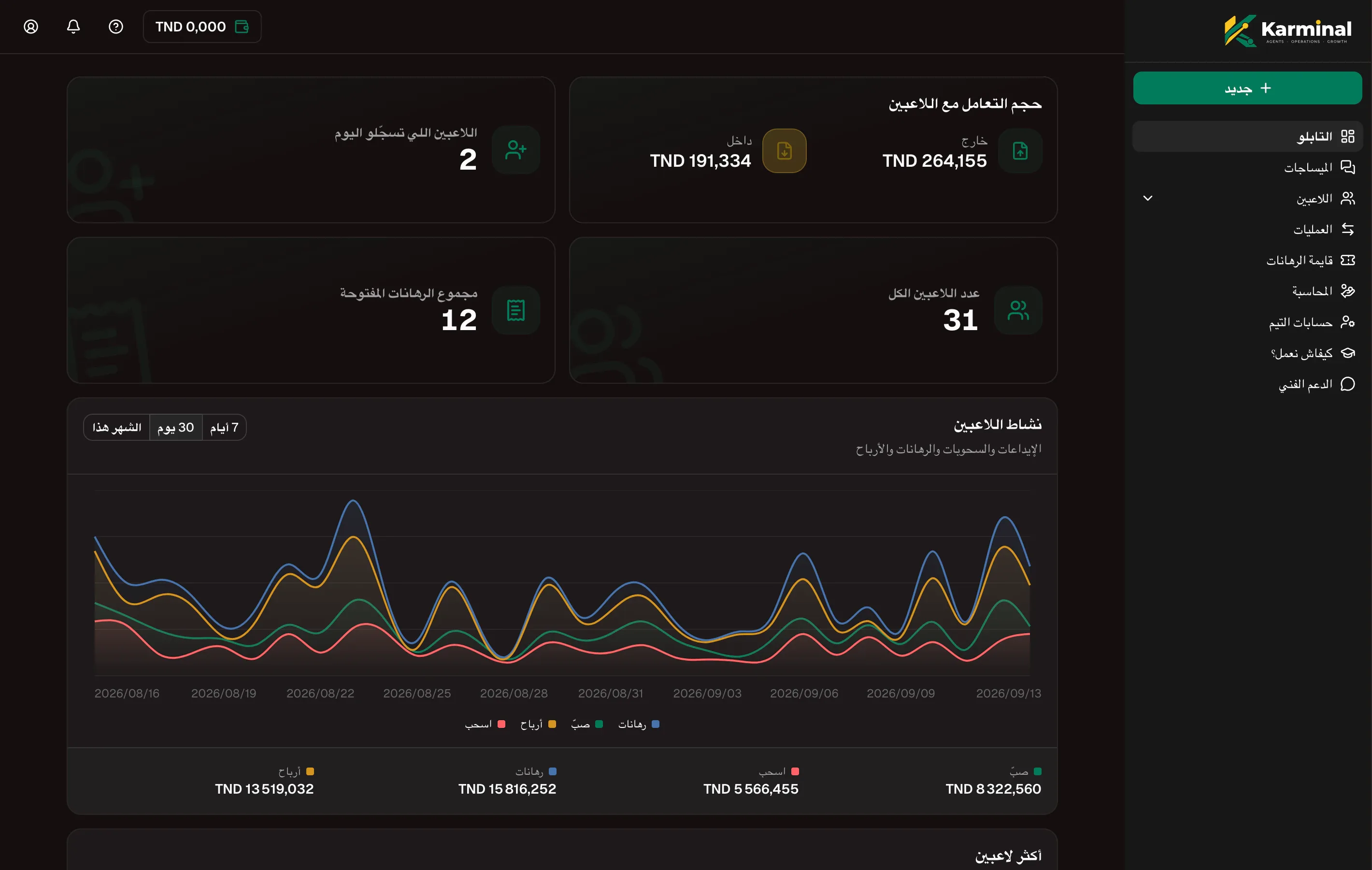The width and height of the screenshot is (1372, 870).
Task: Select the 7 أيام time range tab
Action: [224, 428]
